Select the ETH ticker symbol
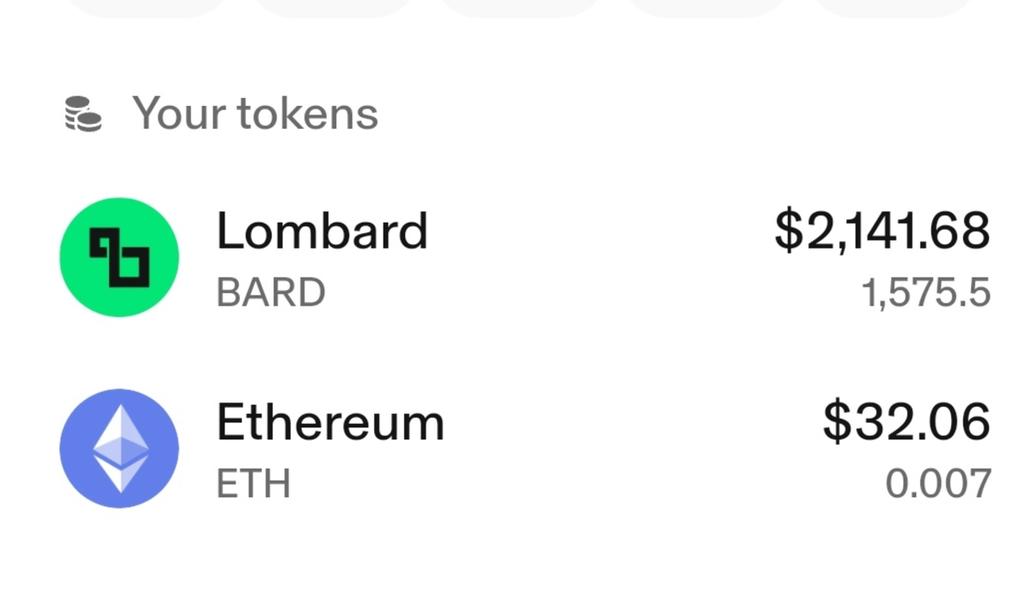This screenshot has height=589, width=1032. pos(253,484)
